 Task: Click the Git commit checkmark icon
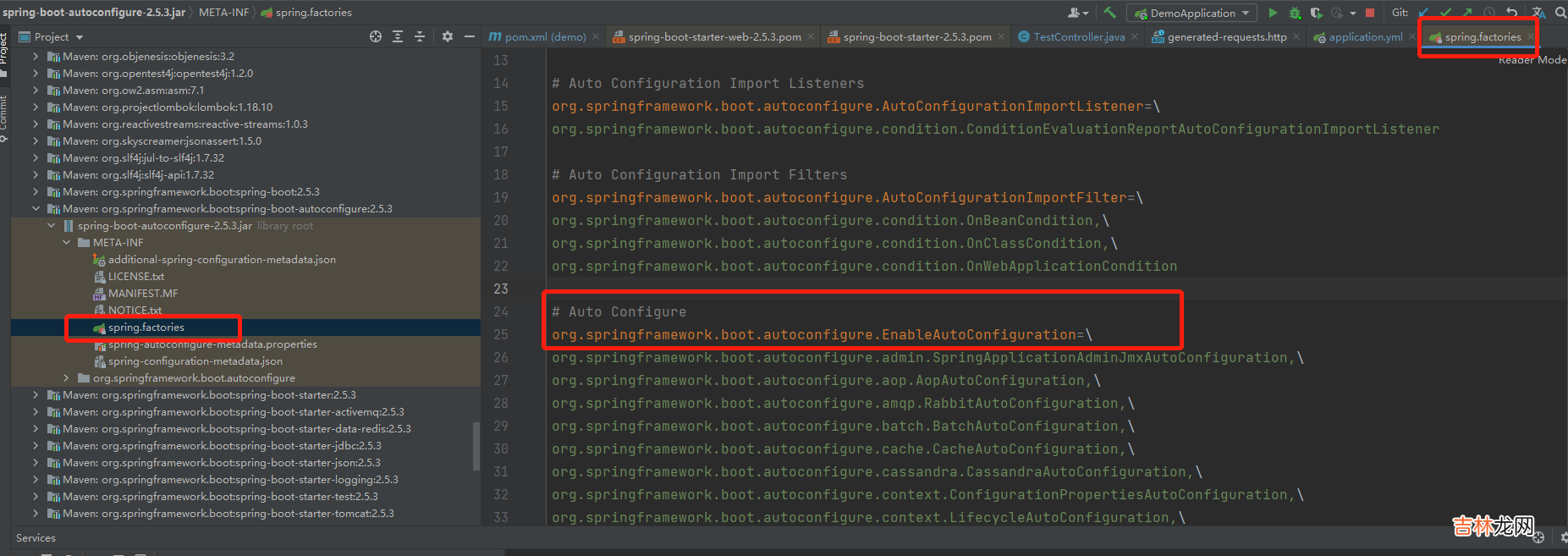coord(1445,13)
